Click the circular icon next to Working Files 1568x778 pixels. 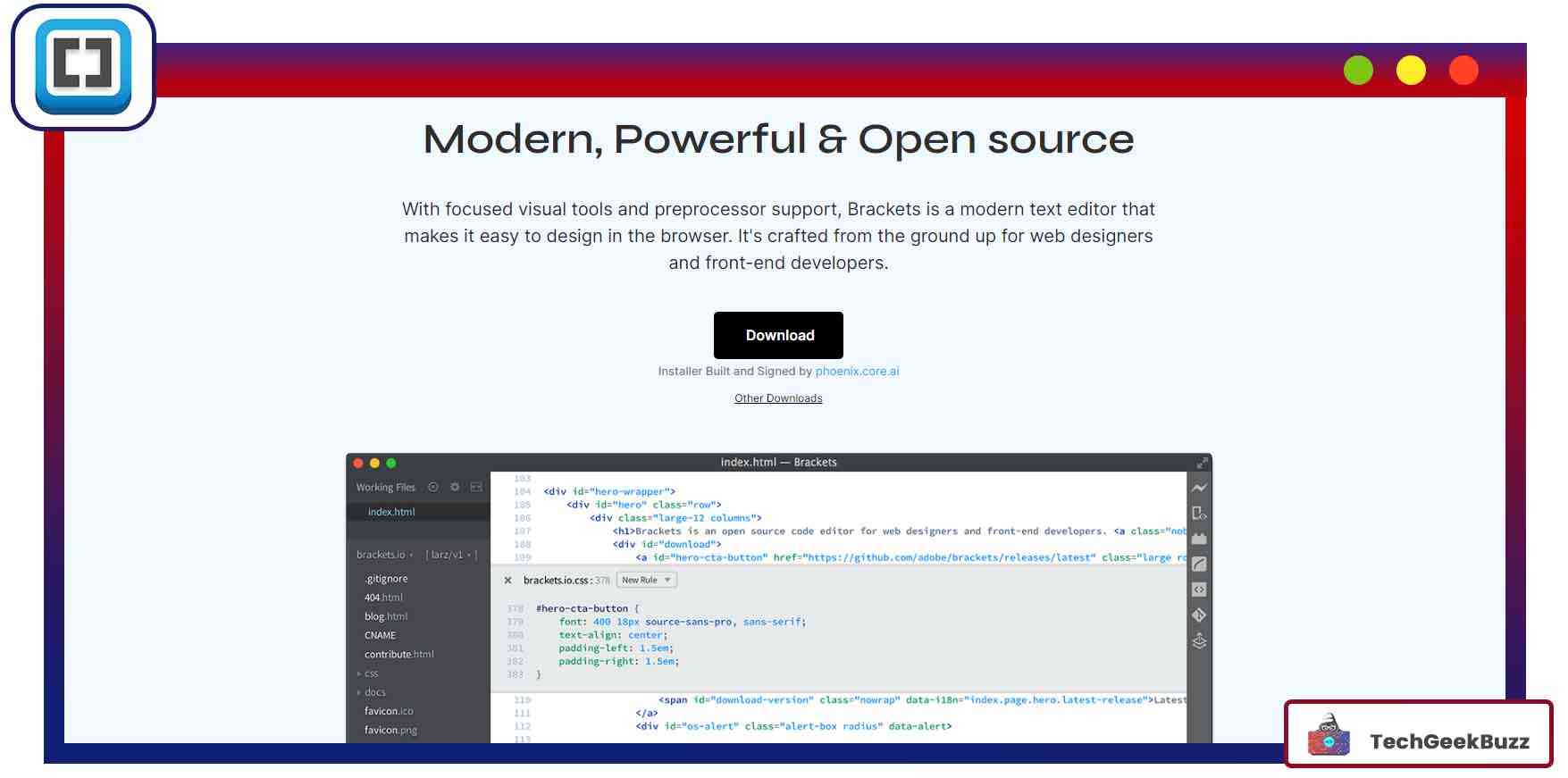(433, 487)
